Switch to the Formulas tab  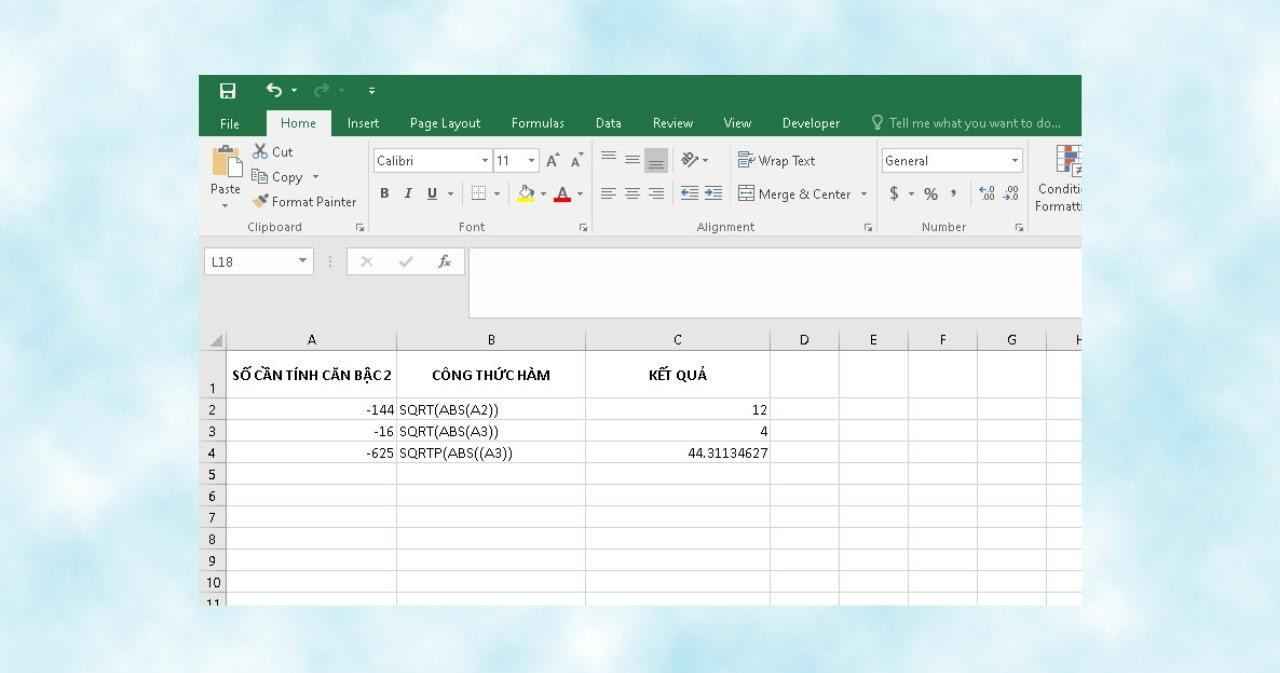(x=537, y=122)
